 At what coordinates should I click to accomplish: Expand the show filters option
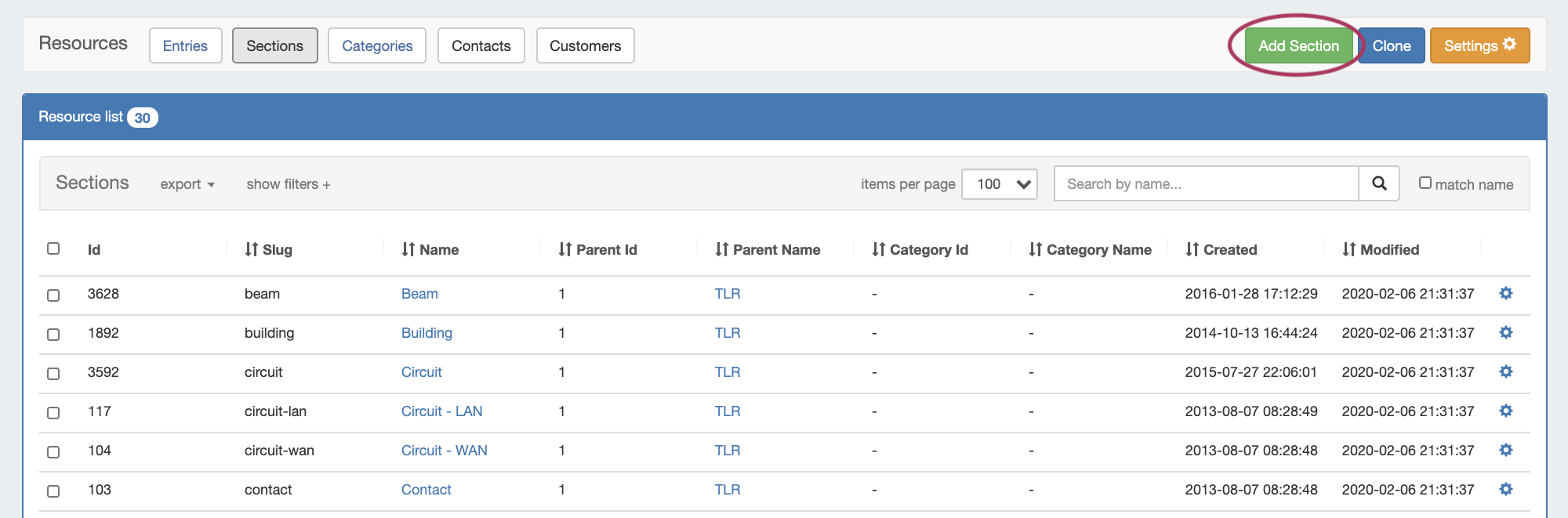(x=288, y=184)
